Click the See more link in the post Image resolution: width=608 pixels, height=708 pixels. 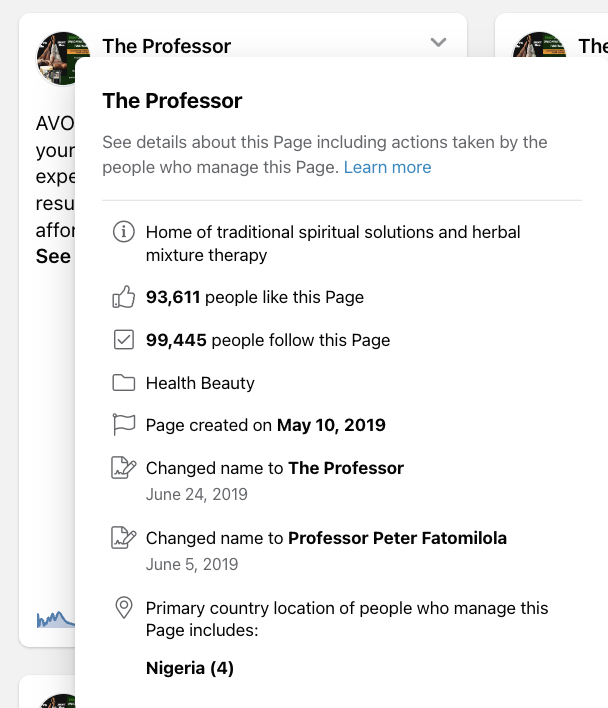click(53, 256)
